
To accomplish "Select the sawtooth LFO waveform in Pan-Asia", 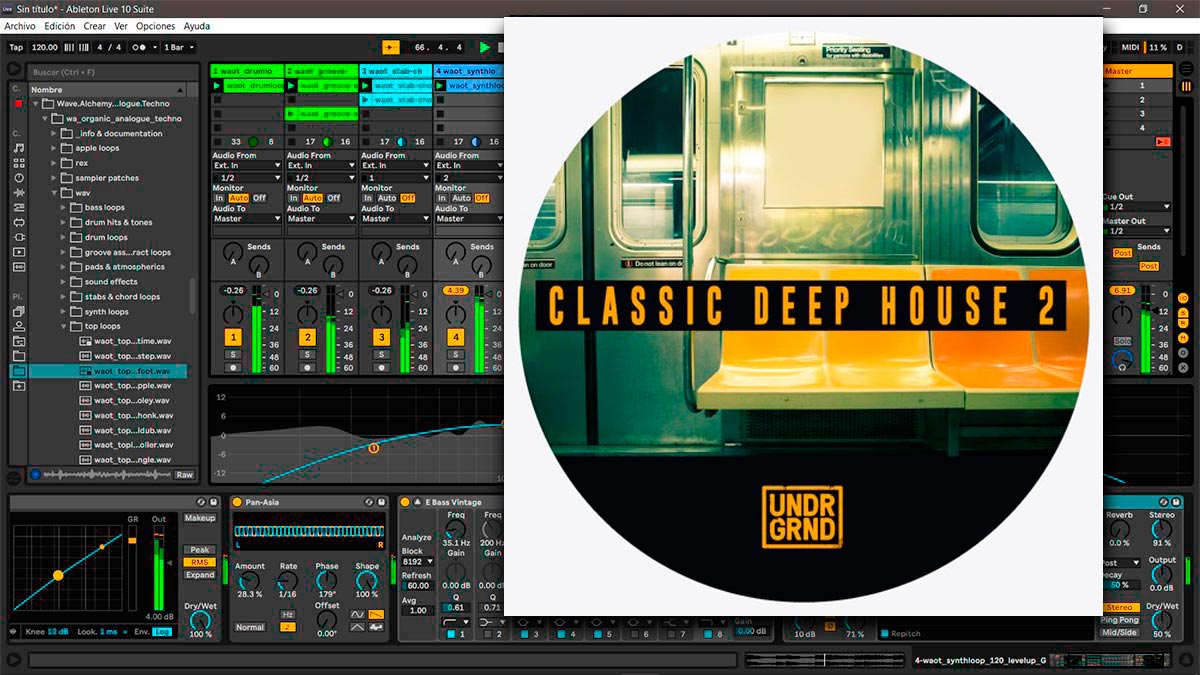I will coord(376,613).
